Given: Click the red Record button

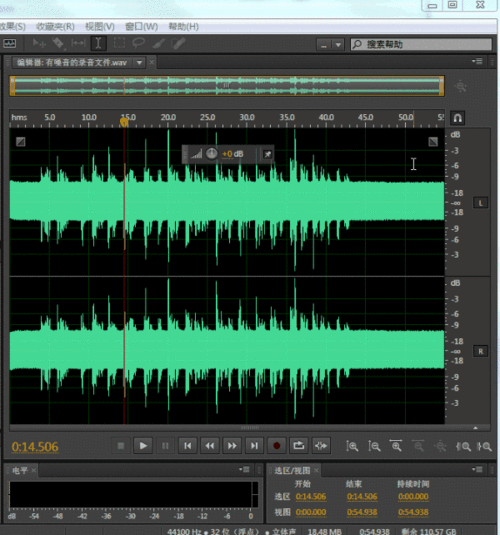Looking at the screenshot, I should click(276, 446).
